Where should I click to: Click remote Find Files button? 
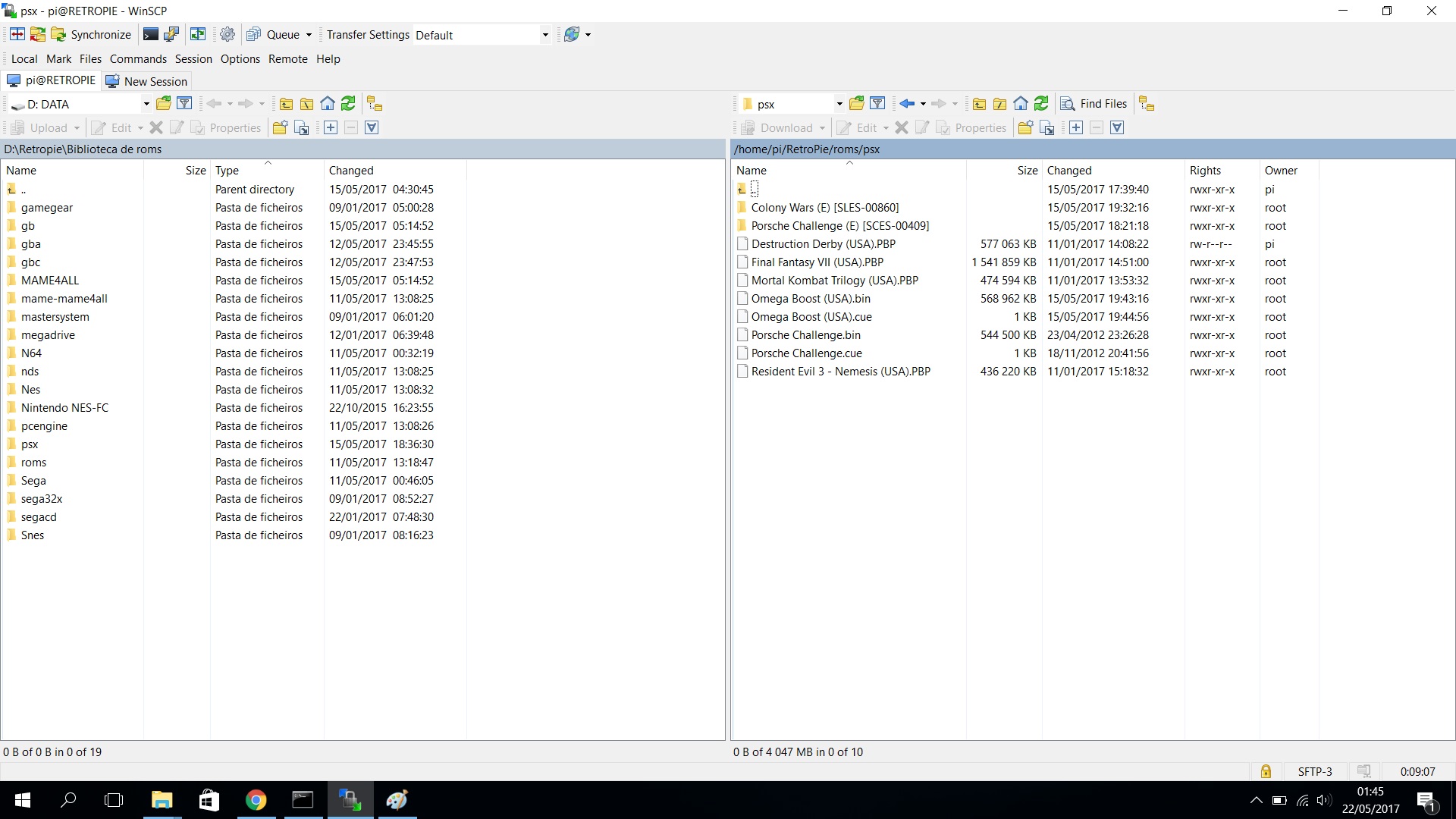pos(1094,104)
